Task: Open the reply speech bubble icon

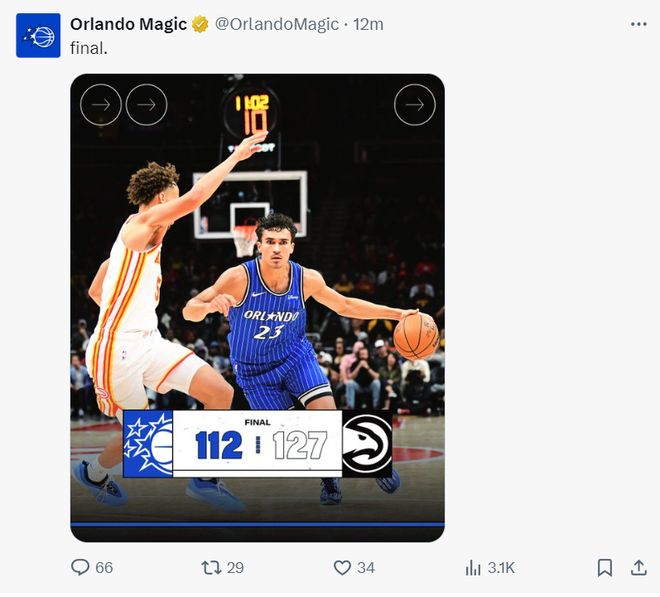Action: (81, 567)
